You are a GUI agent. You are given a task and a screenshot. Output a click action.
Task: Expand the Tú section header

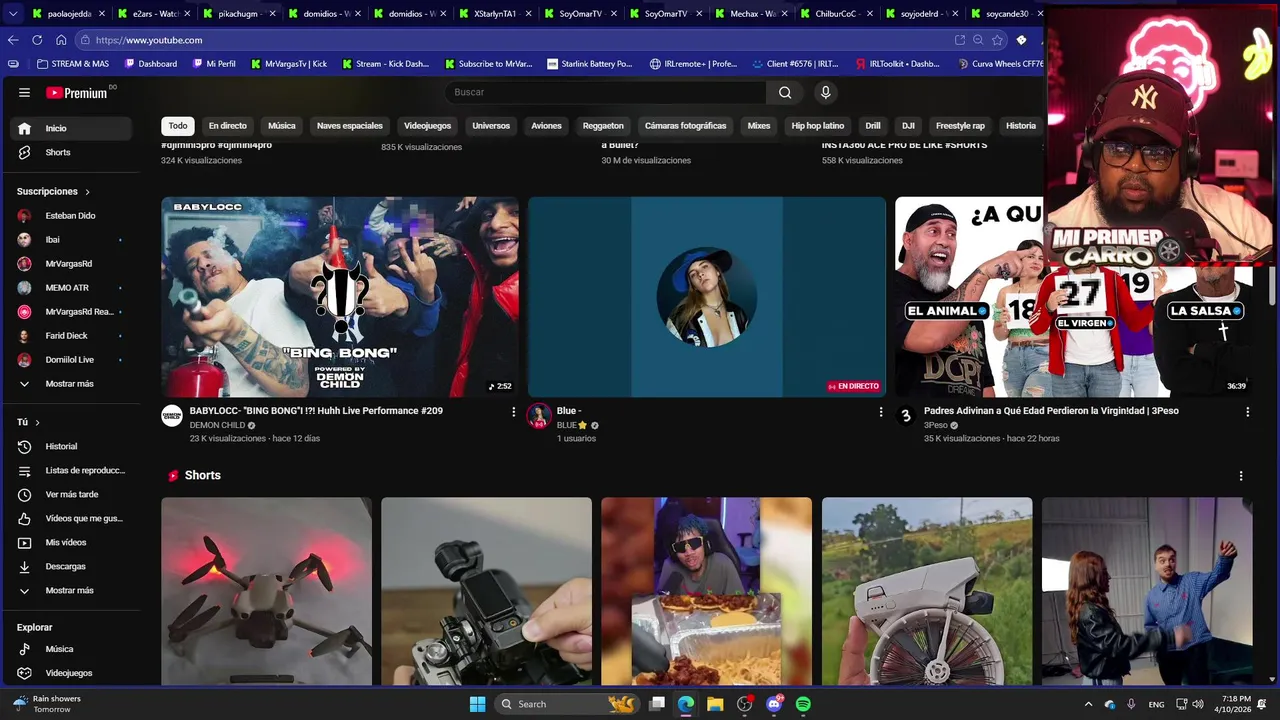pos(28,422)
